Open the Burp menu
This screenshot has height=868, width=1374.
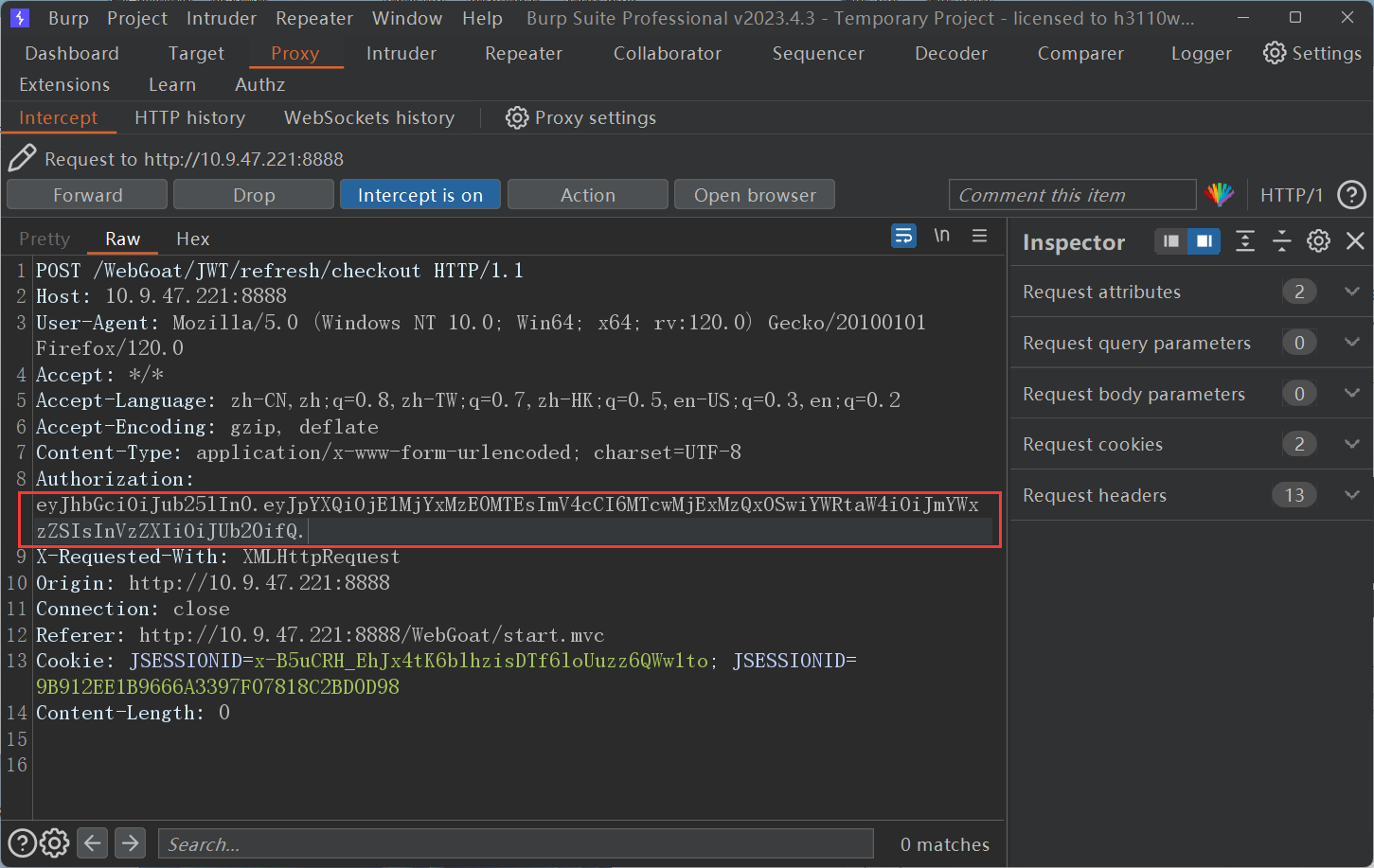click(68, 18)
